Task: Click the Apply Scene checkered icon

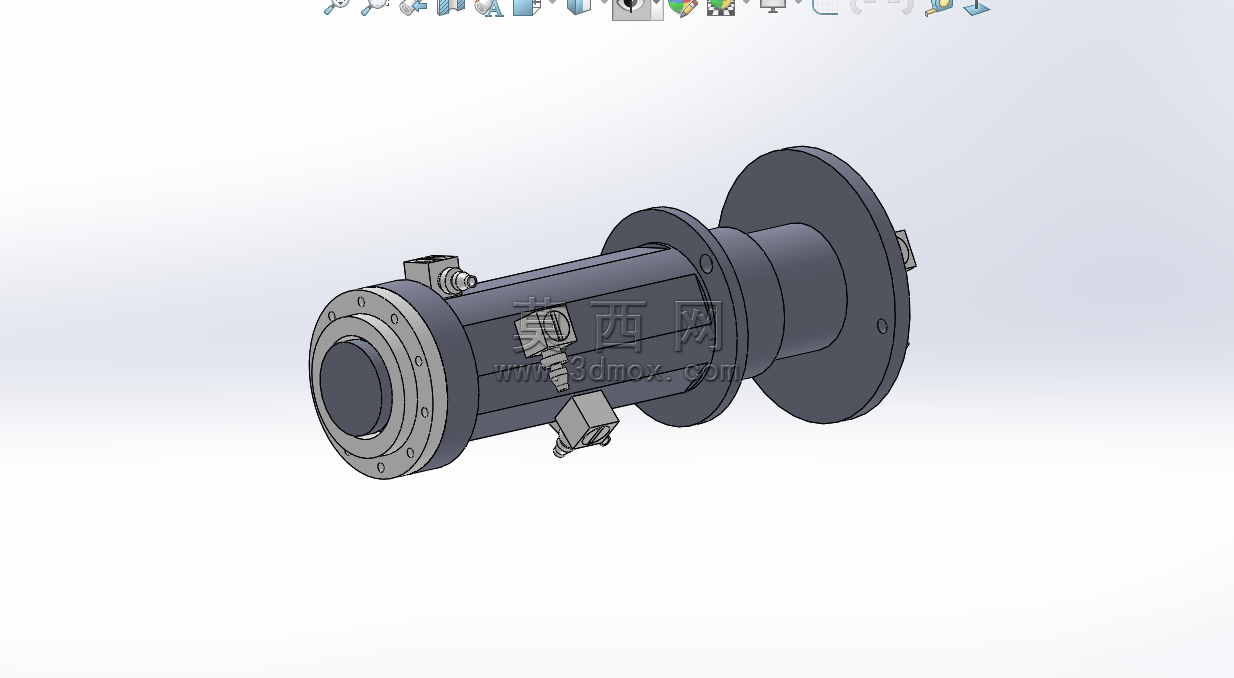Action: click(x=720, y=5)
